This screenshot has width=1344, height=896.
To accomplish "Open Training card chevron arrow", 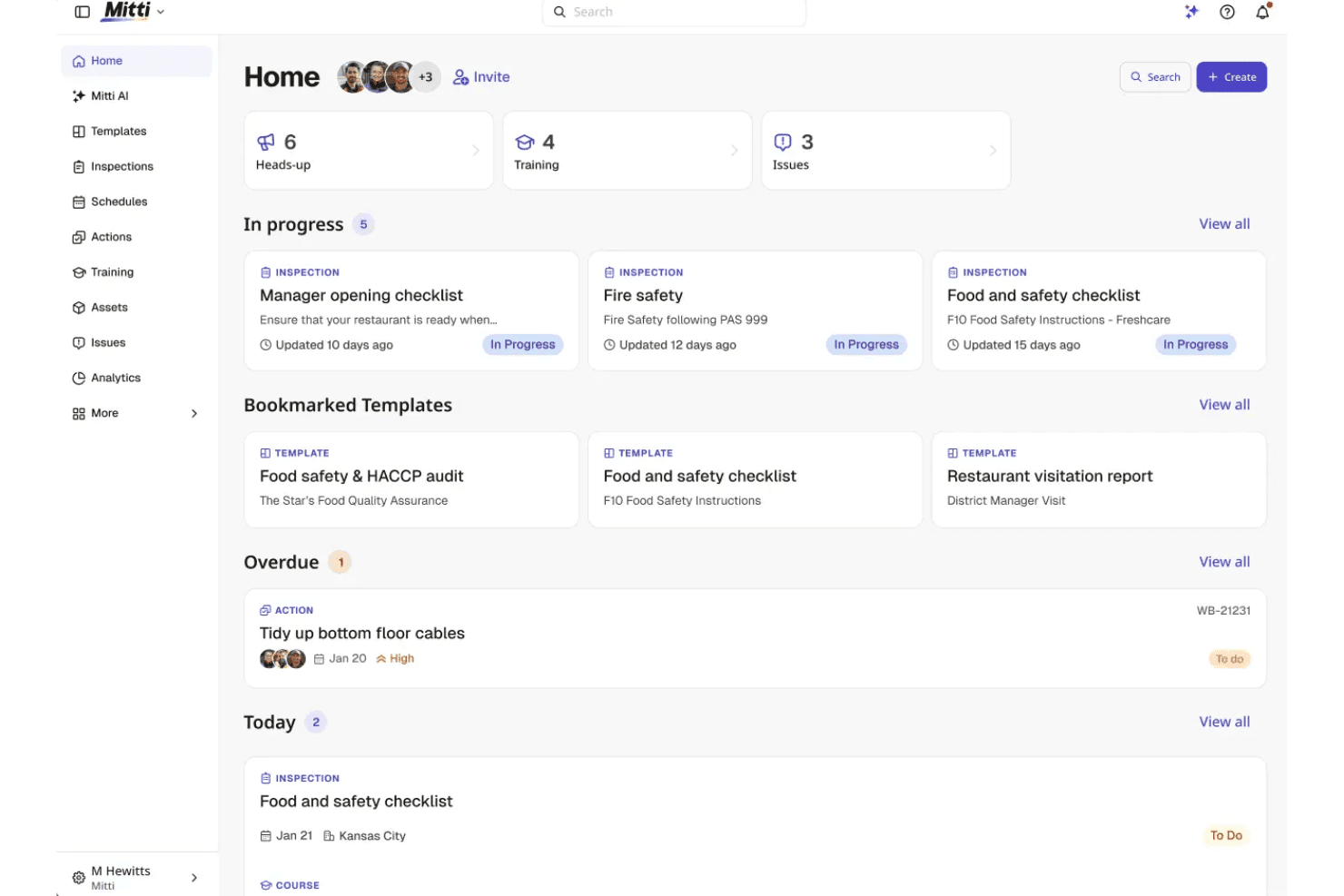I will point(735,151).
